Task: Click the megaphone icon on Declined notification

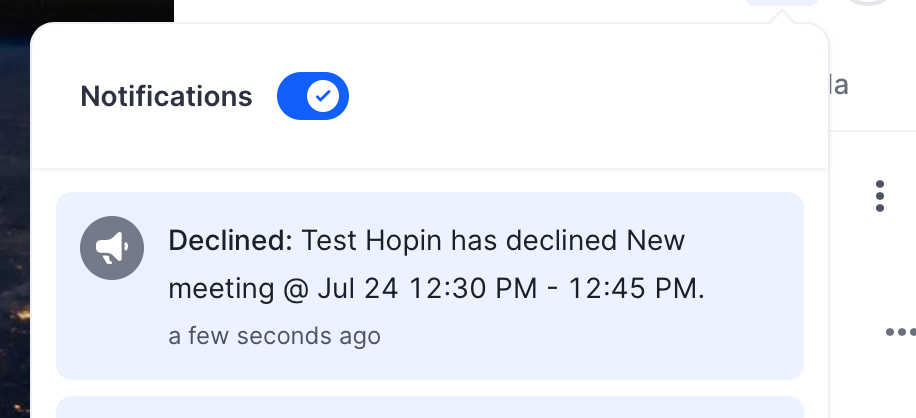Action: tap(112, 248)
